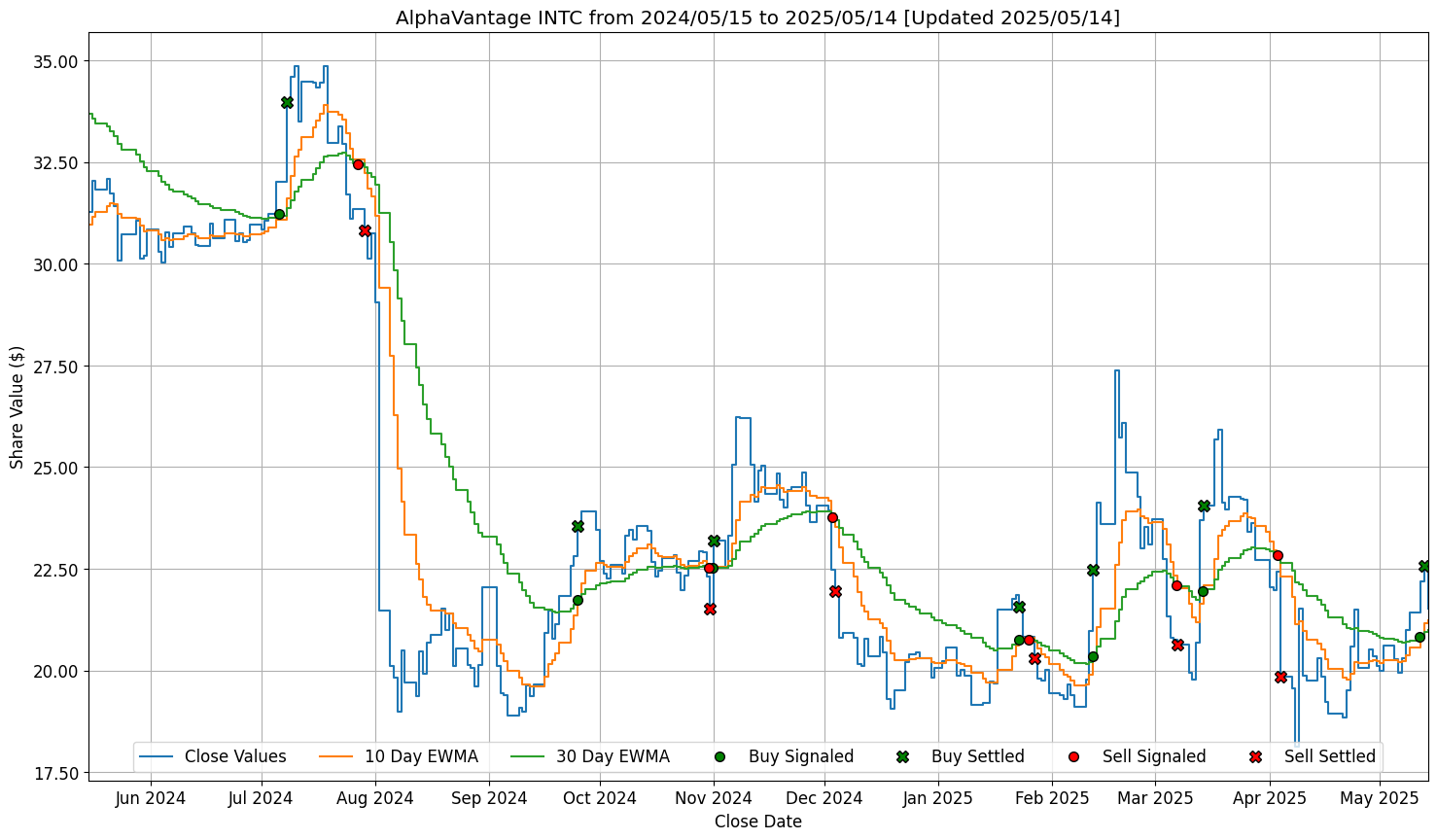Click the green 30 Day EWMA legend line
Screen dimensions: 1437x840
(x=527, y=756)
